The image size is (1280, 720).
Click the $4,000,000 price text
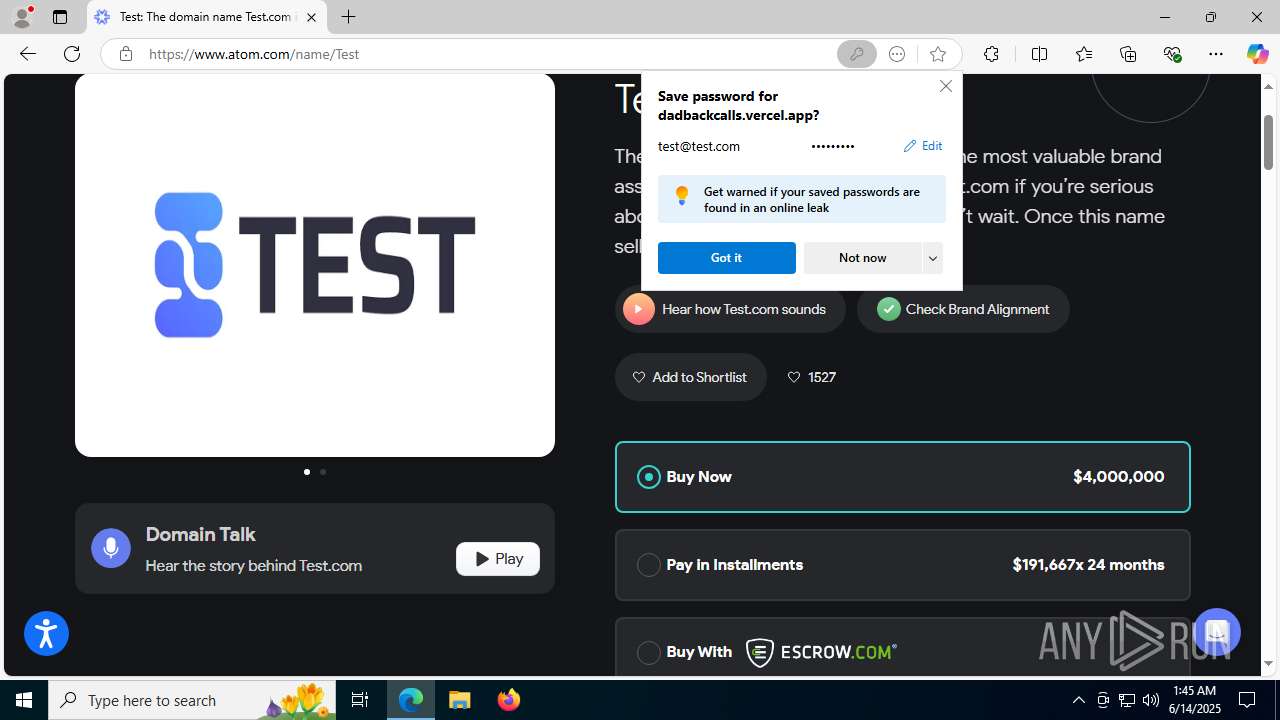[1118, 477]
